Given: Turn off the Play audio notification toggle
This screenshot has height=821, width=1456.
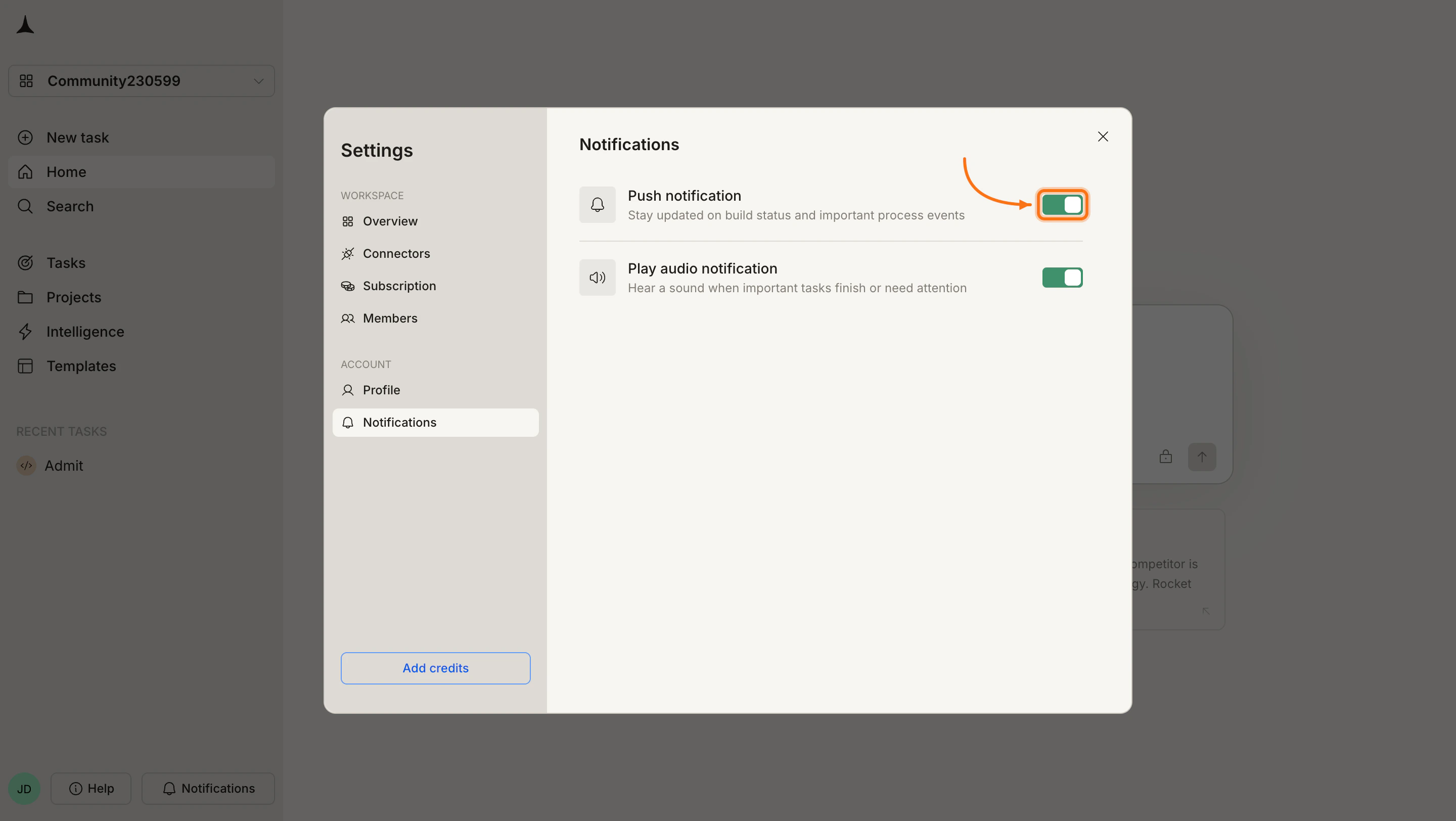Looking at the screenshot, I should [1062, 278].
